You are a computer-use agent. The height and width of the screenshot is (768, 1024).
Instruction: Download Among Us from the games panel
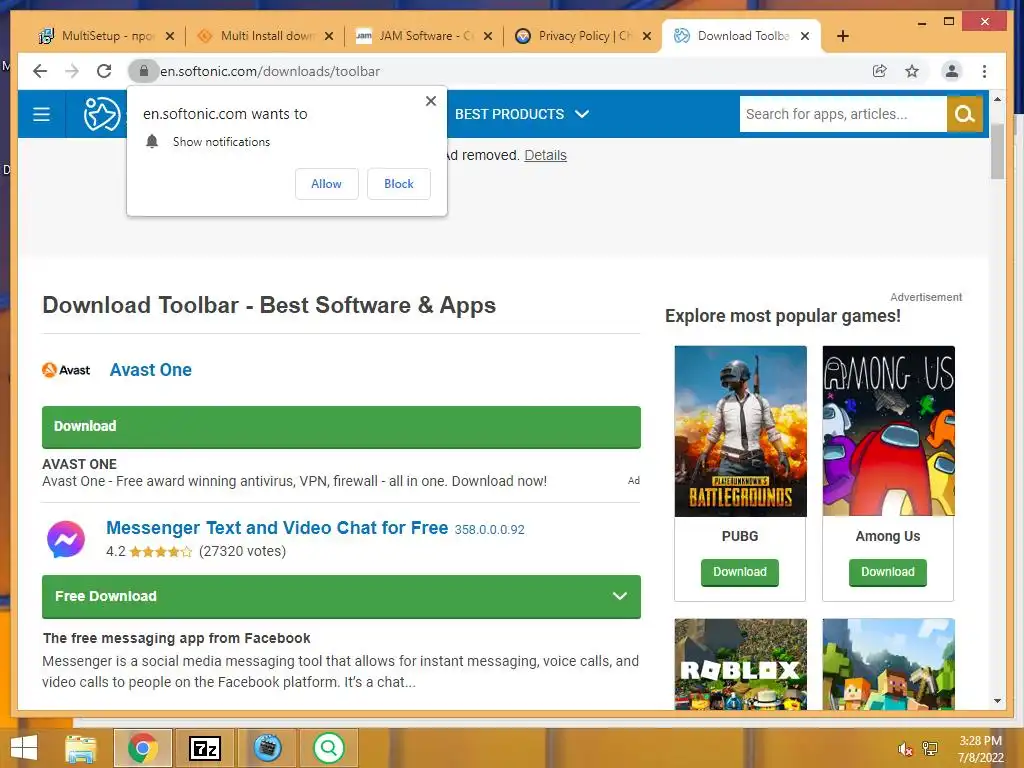(888, 572)
